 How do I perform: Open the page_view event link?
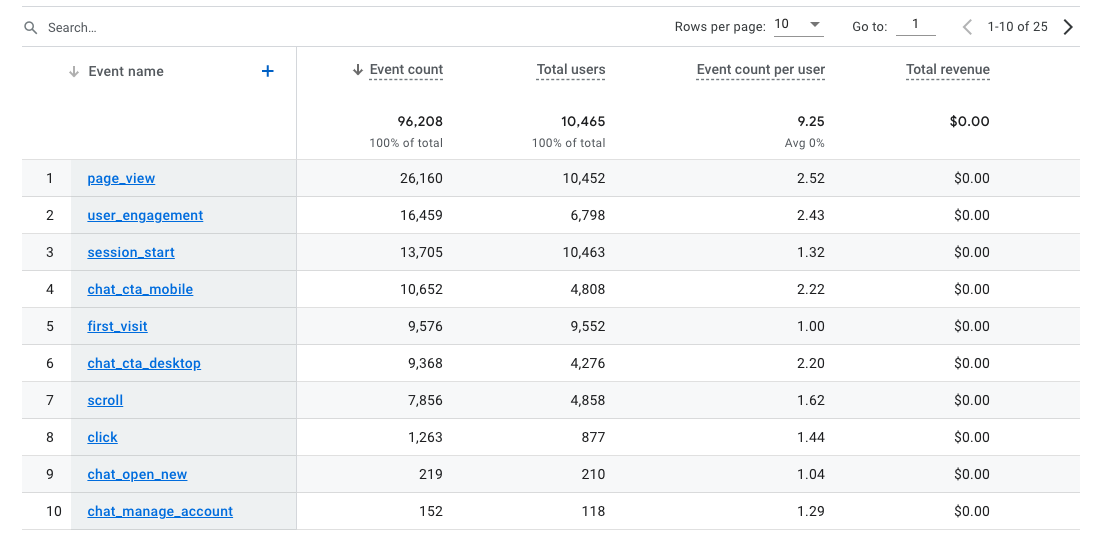(121, 179)
